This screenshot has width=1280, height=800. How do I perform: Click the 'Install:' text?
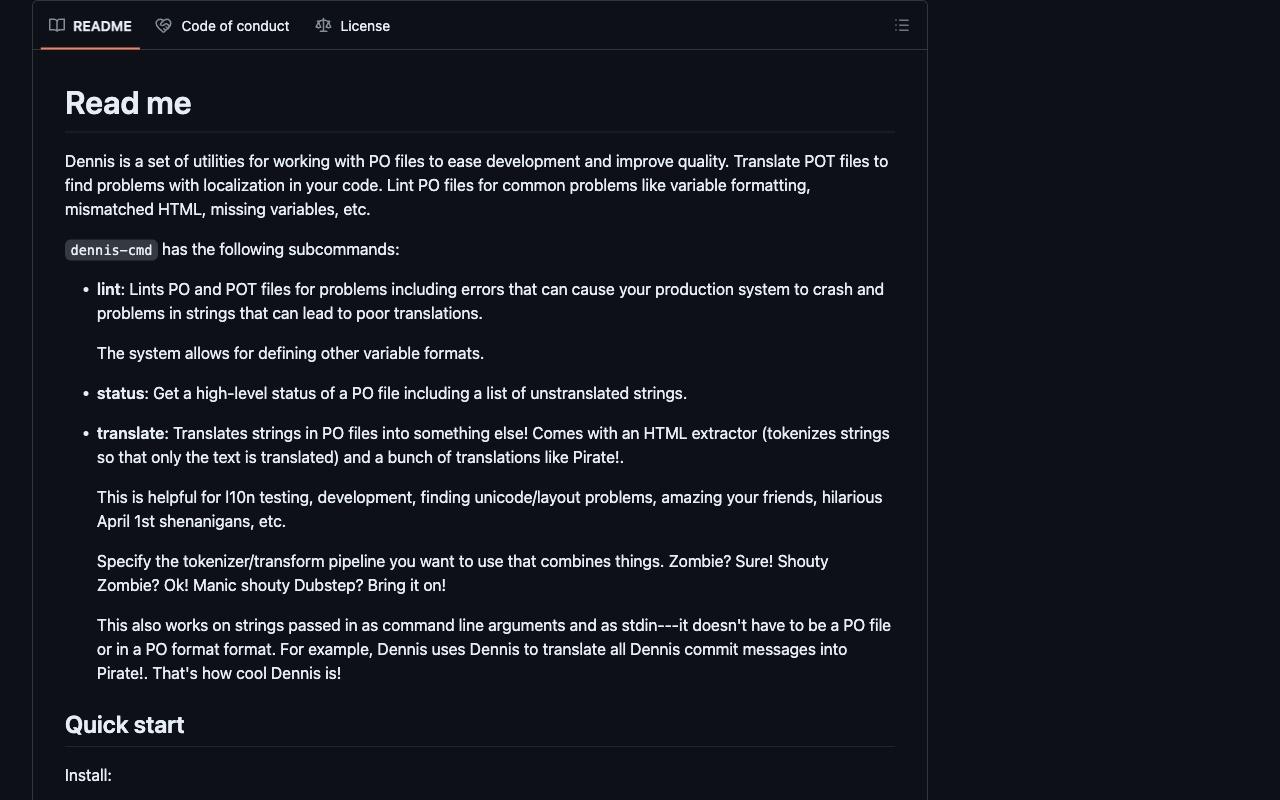[88, 775]
